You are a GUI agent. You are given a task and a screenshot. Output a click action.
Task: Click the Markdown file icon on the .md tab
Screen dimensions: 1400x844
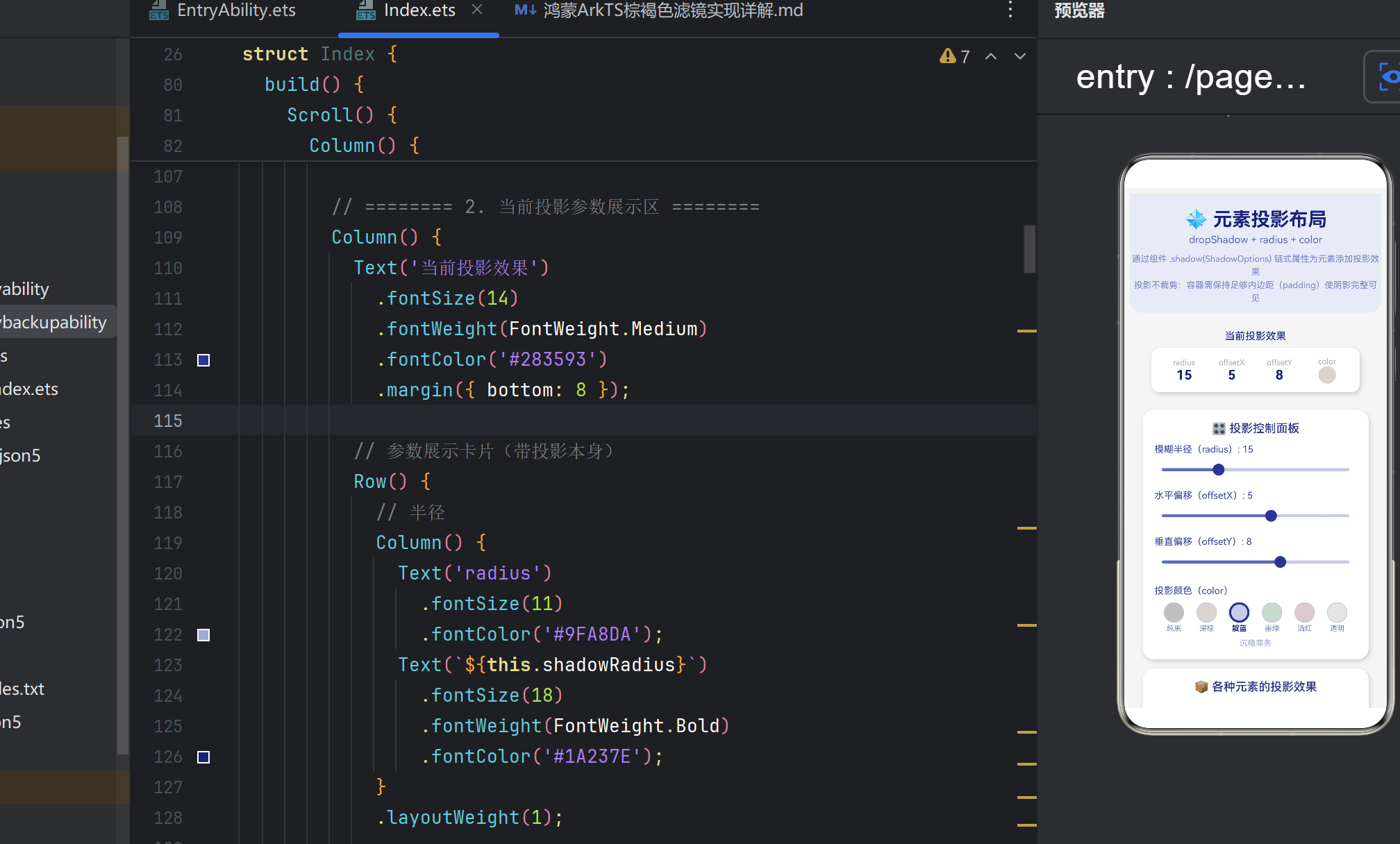[x=525, y=10]
